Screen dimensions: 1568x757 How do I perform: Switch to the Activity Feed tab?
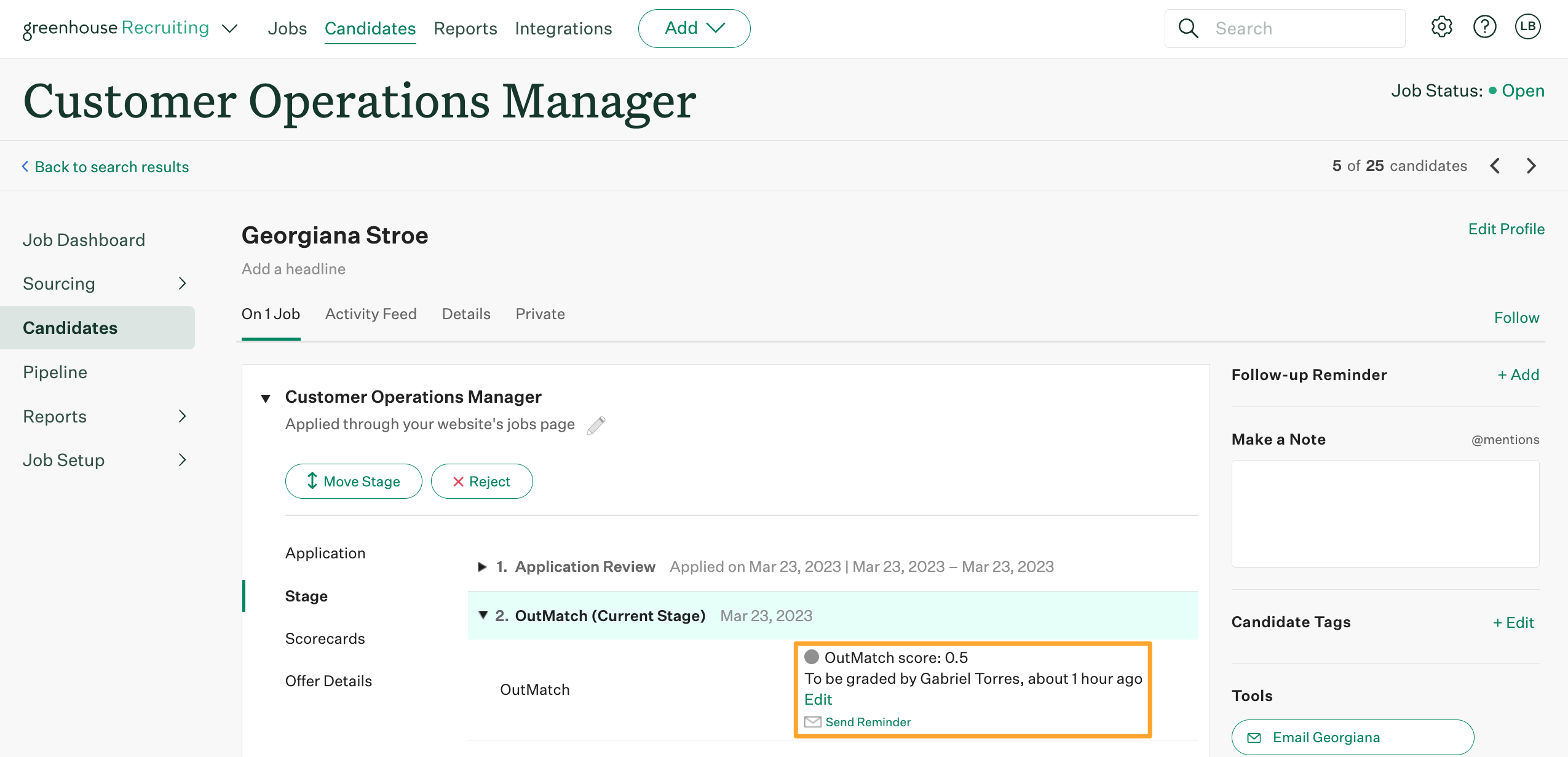[x=371, y=313]
